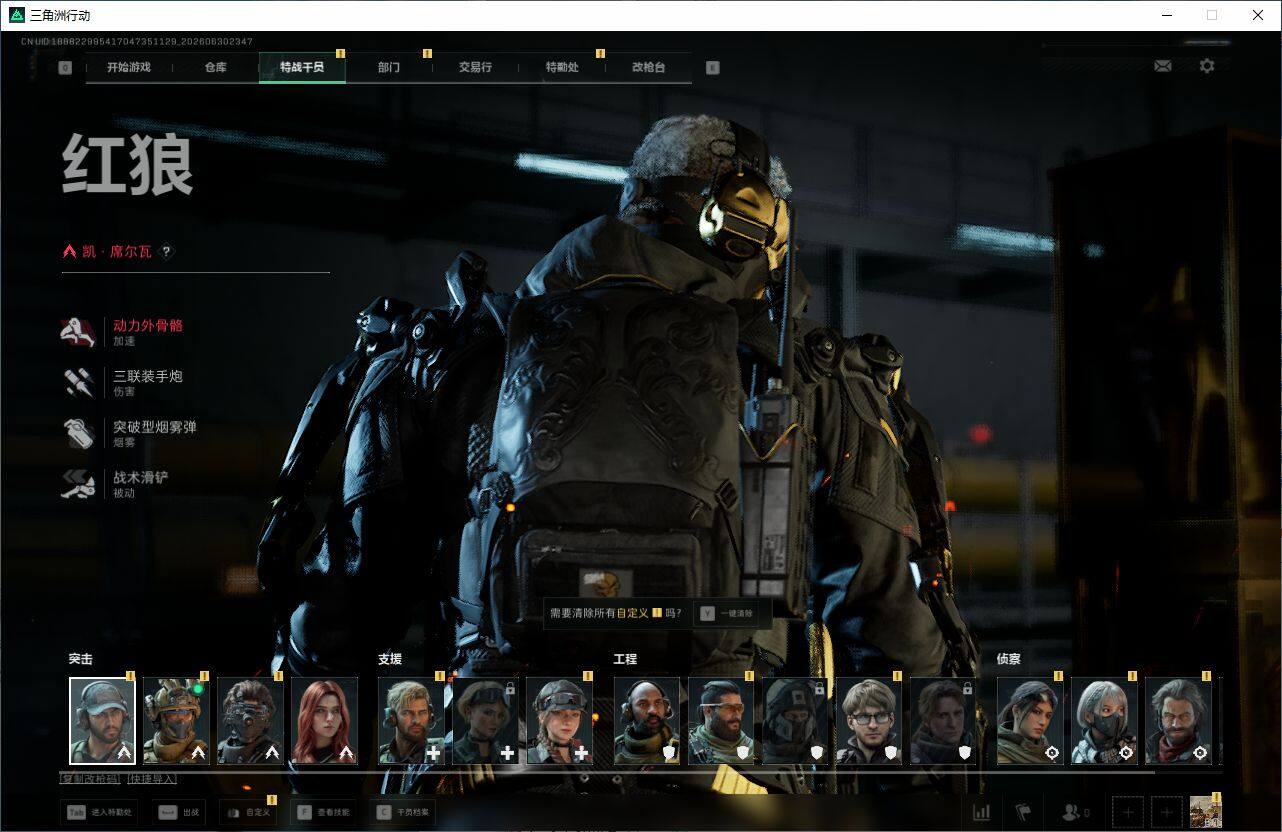Click the second empty teammate plus slot
Screen dimensions: 1282x832
pos(1167,812)
